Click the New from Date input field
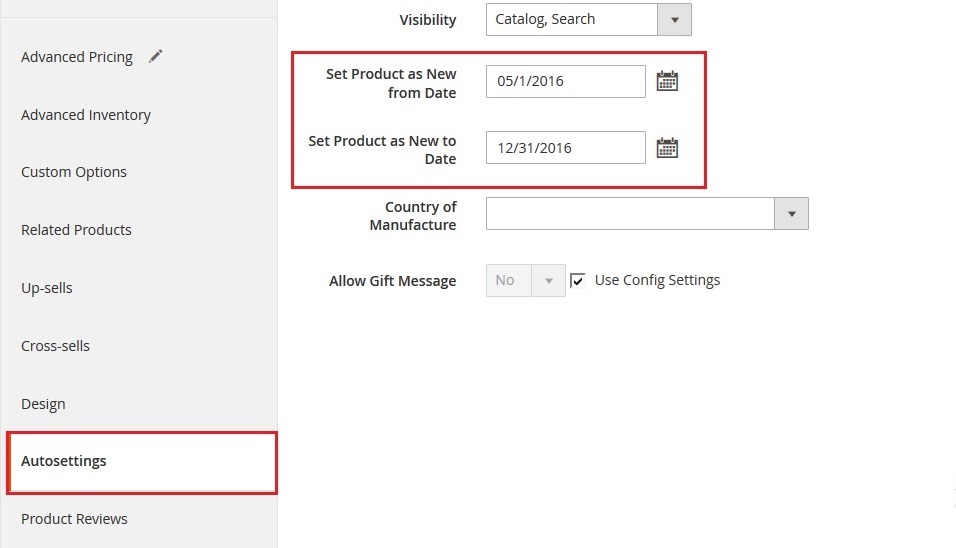 565,82
